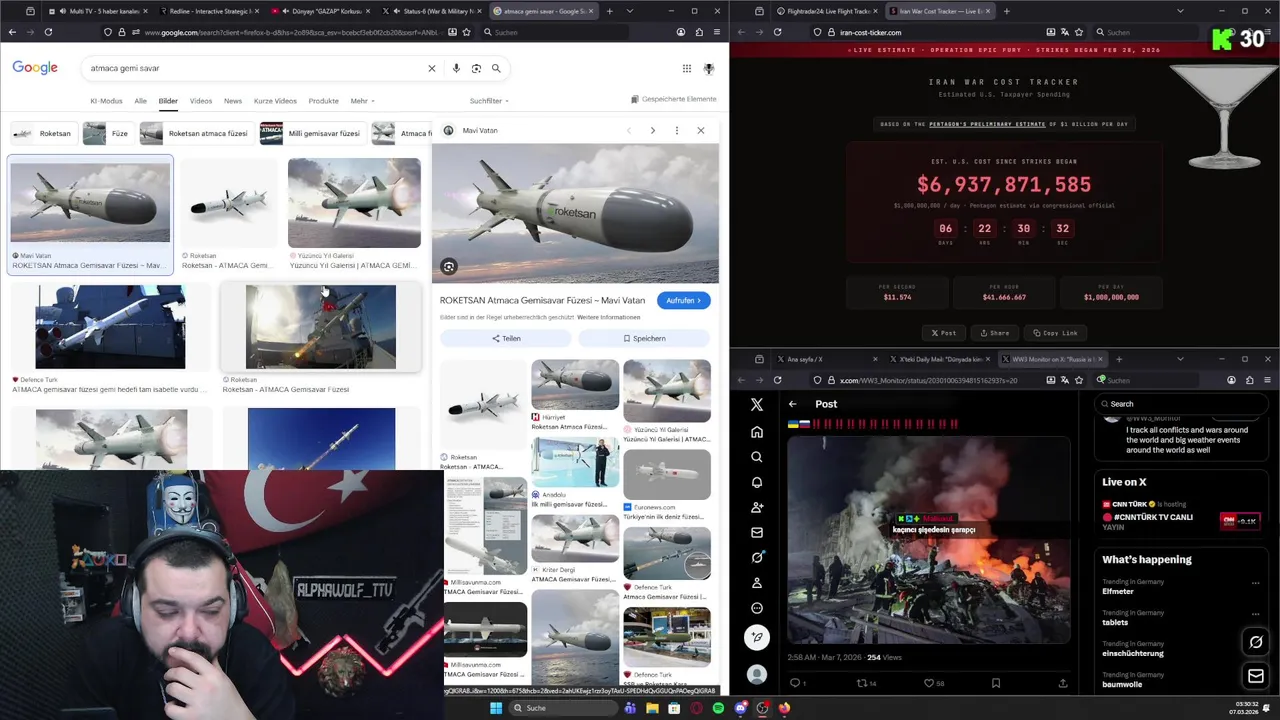Open Grok icon in the X sidebar
1280x720 pixels.
point(757,557)
